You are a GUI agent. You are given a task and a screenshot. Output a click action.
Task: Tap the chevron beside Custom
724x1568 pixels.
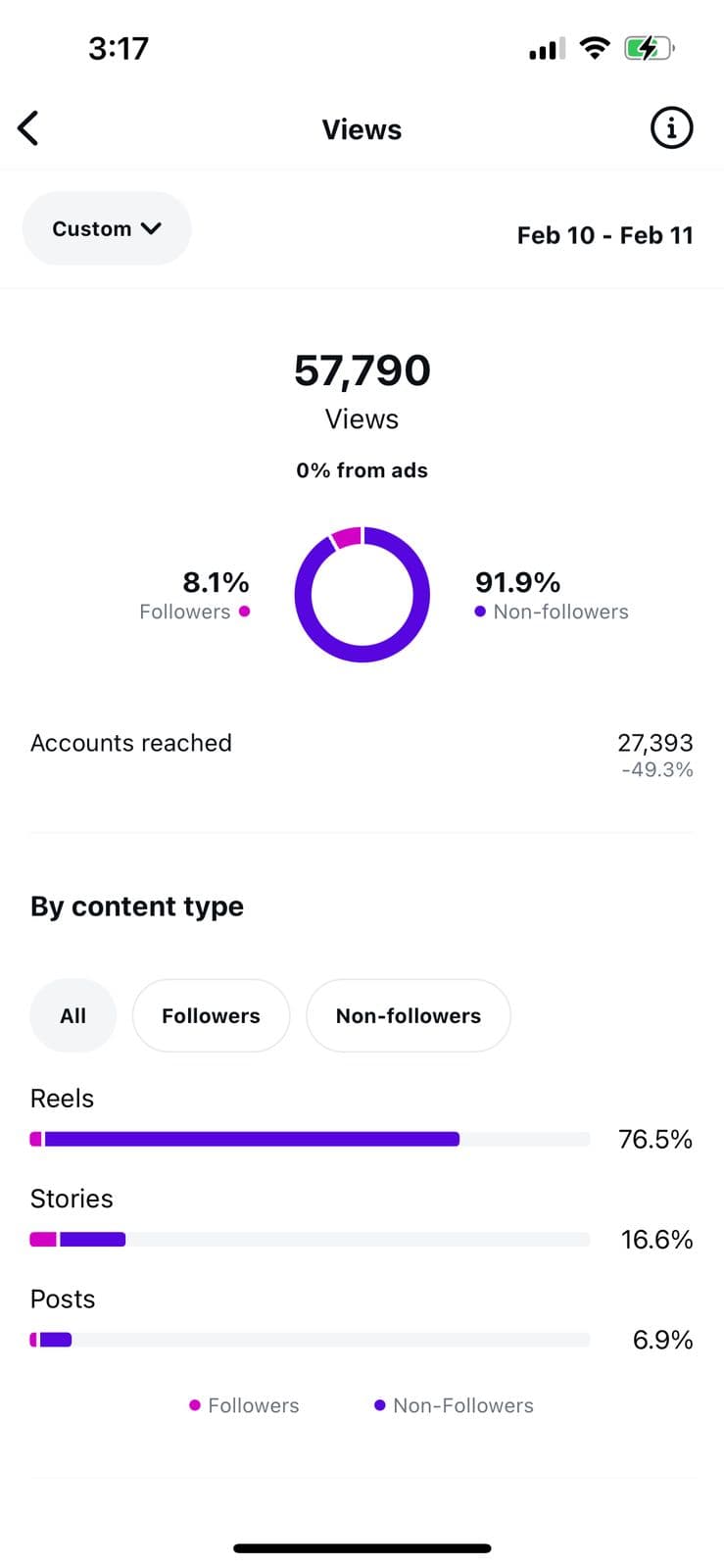[x=151, y=228]
